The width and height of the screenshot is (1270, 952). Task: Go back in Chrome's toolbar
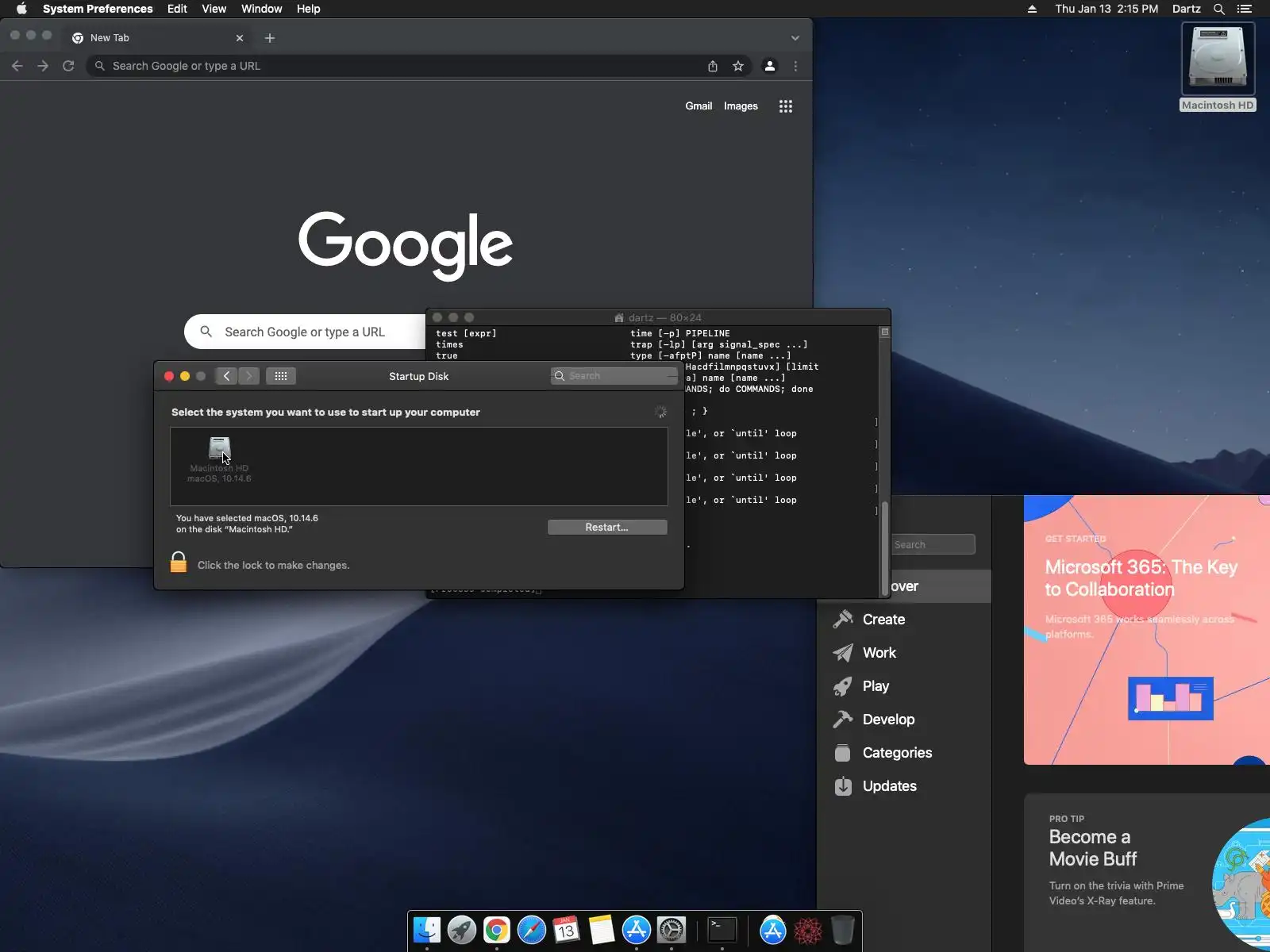(17, 66)
